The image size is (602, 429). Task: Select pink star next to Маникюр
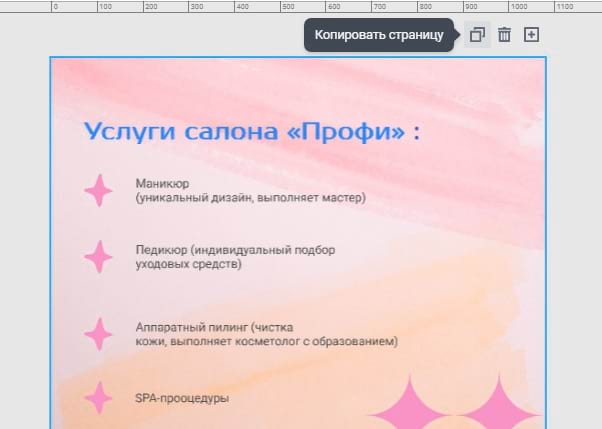click(99, 190)
